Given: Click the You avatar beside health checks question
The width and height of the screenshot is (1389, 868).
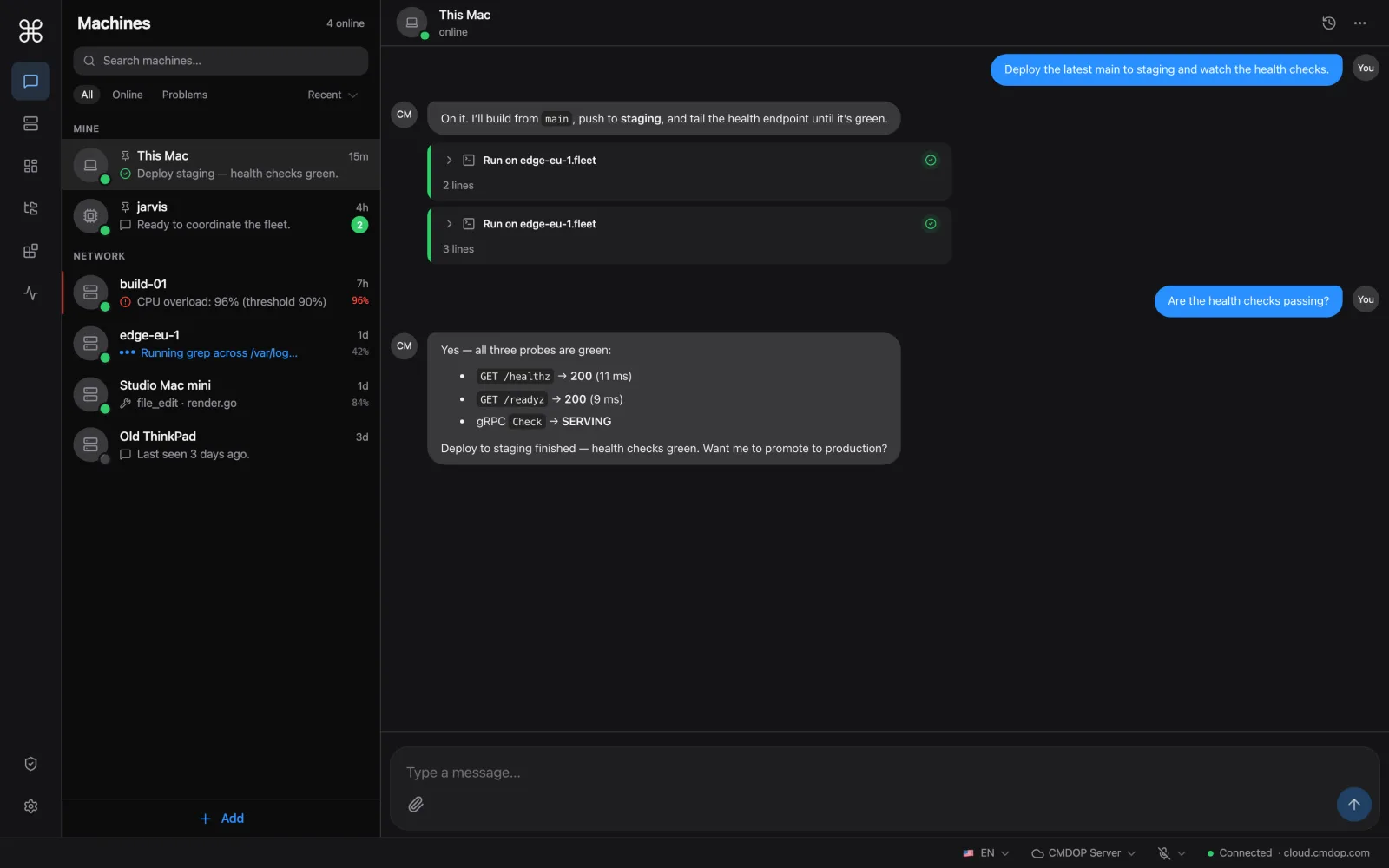Looking at the screenshot, I should [x=1366, y=299].
